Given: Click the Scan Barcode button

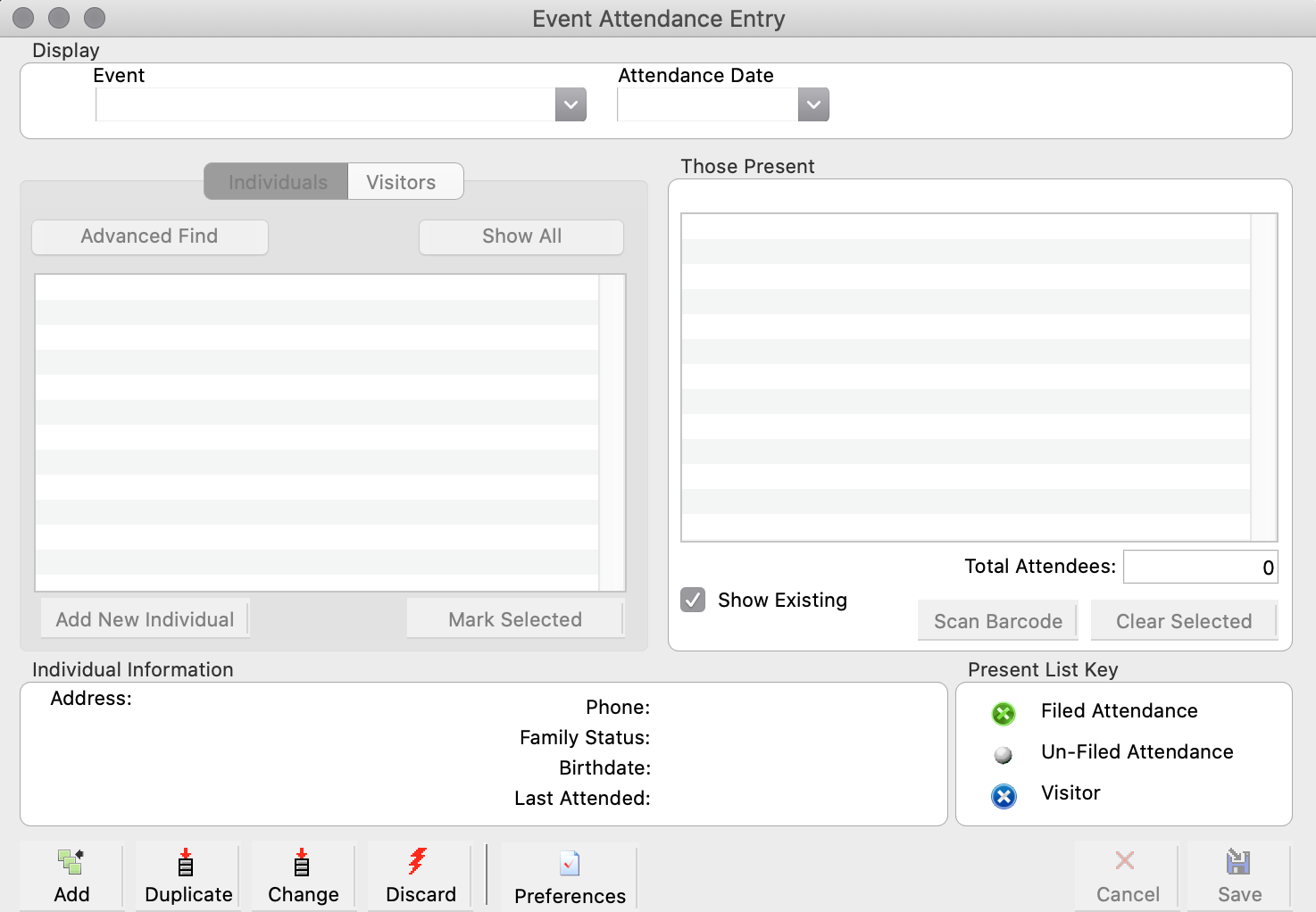Looking at the screenshot, I should click(996, 620).
